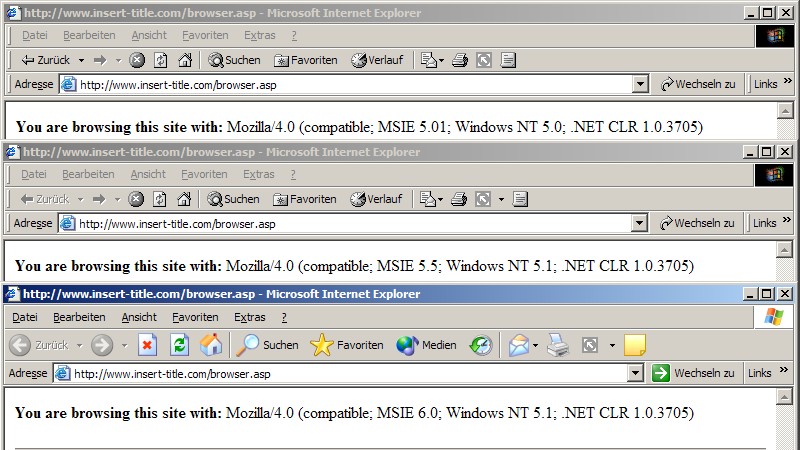Open mail dropdown arrow in IE 5.5 window
The width and height of the screenshot is (800, 450).
(440, 199)
